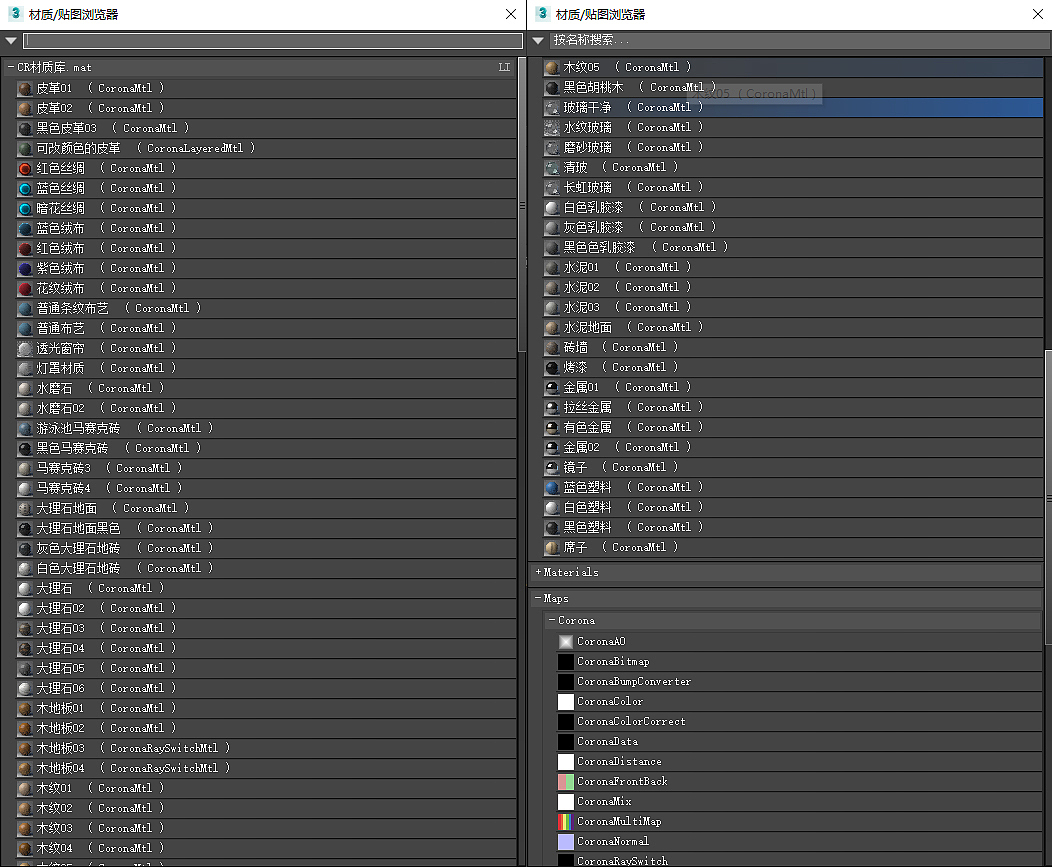The width and height of the screenshot is (1052, 867).
Task: Click the CoronaMultiMap rainbow icon
Action: (x=566, y=821)
